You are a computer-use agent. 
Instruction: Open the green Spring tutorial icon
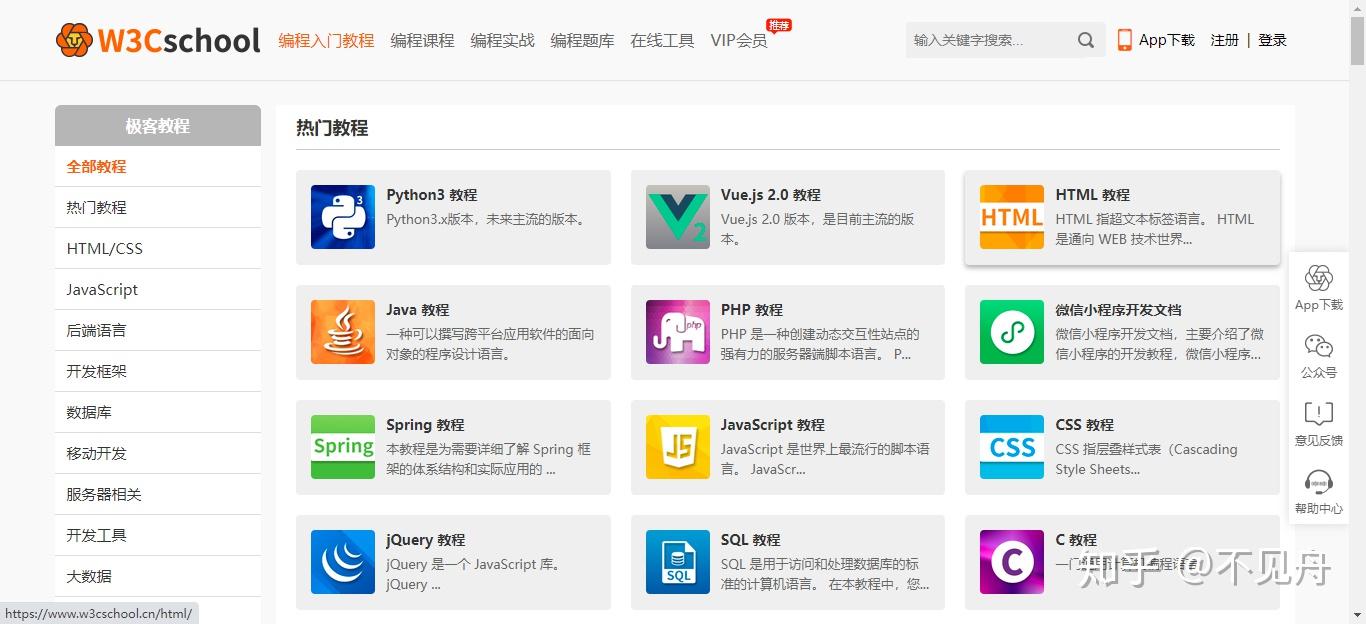point(343,447)
